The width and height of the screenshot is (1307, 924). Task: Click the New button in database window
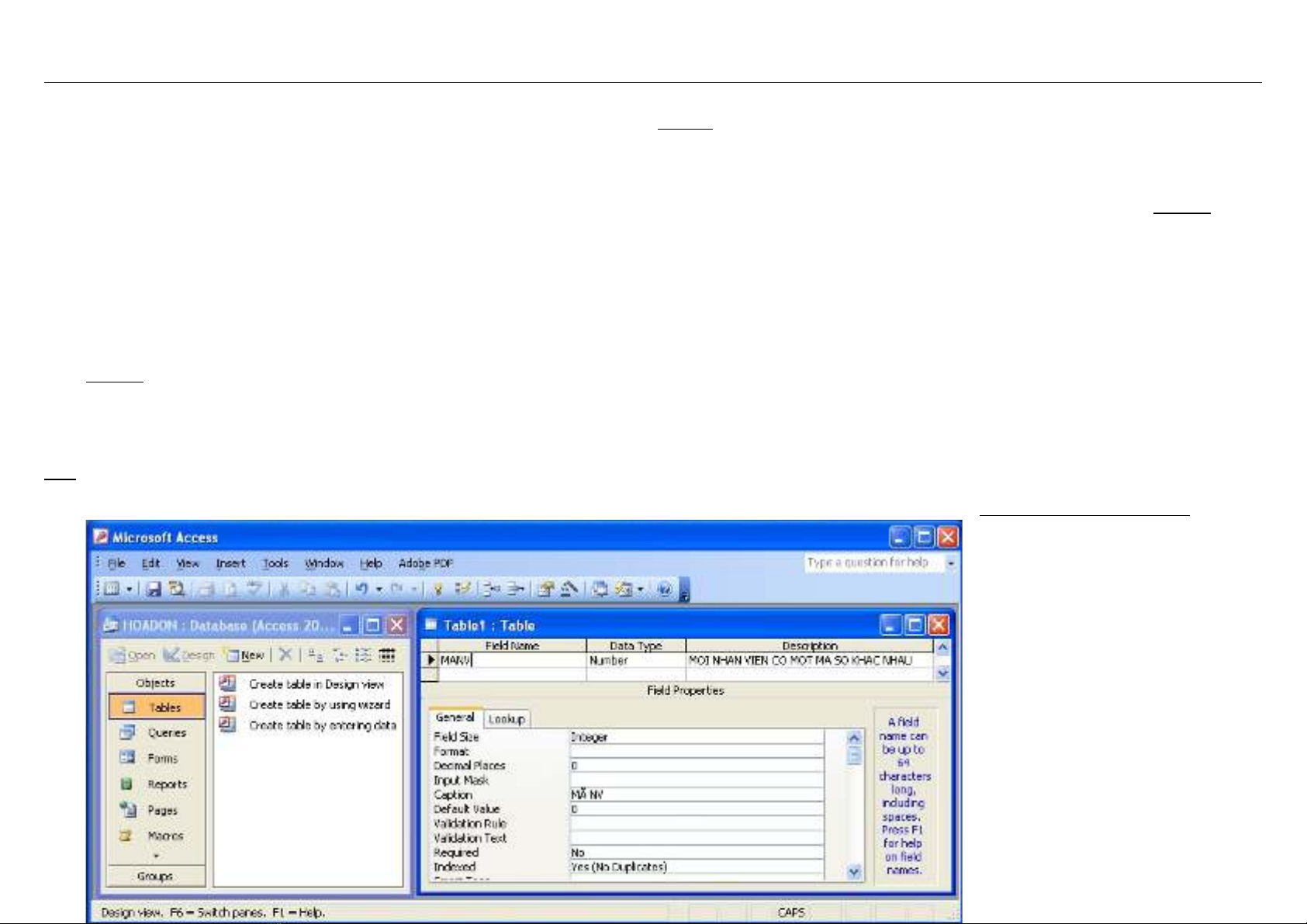click(245, 655)
